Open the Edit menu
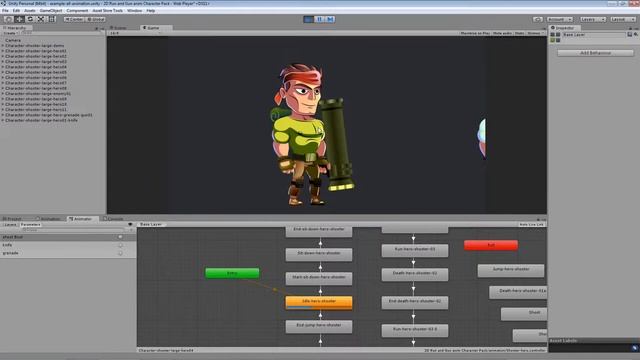 16,11
